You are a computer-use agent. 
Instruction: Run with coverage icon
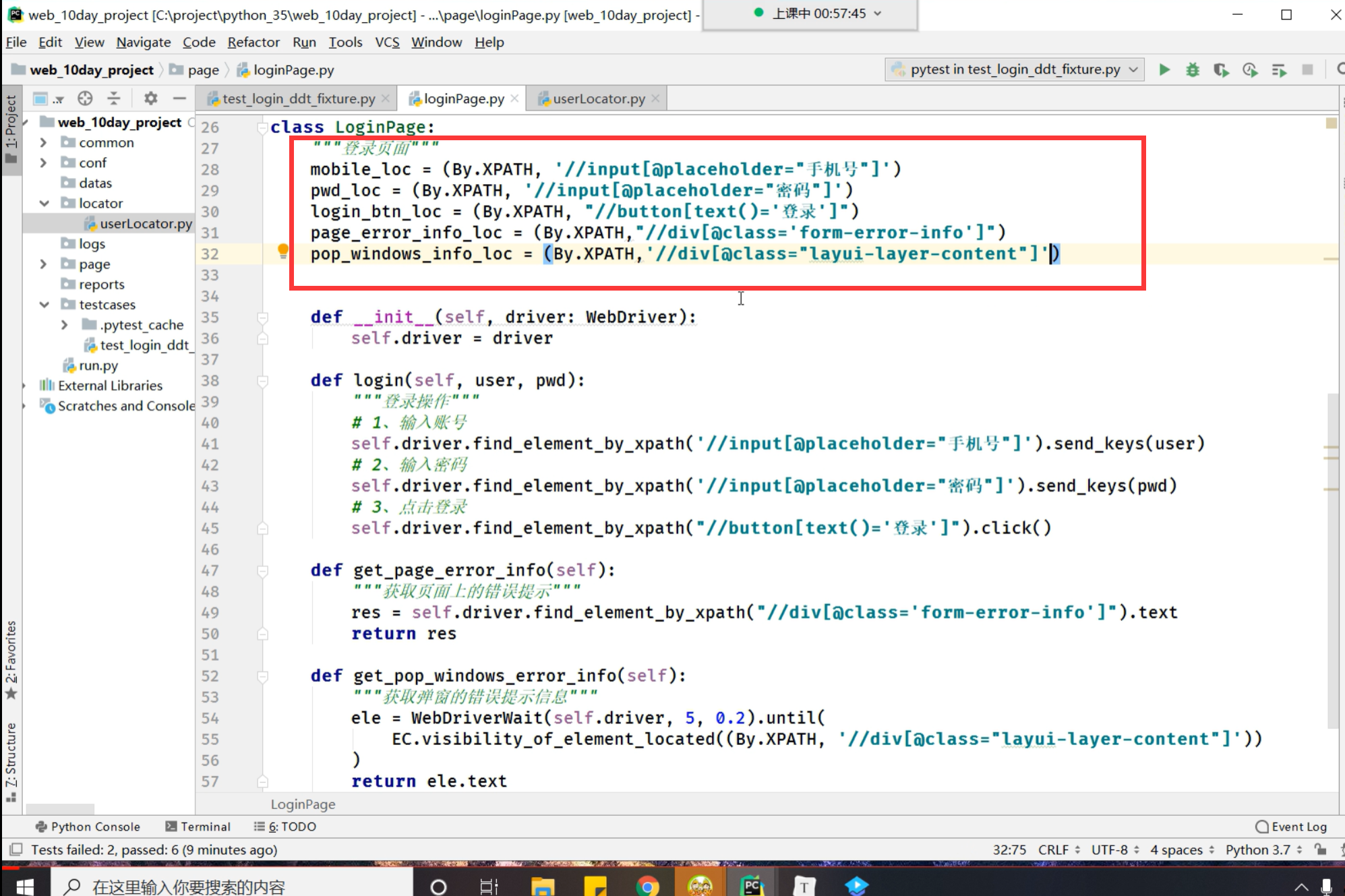[x=1221, y=69]
